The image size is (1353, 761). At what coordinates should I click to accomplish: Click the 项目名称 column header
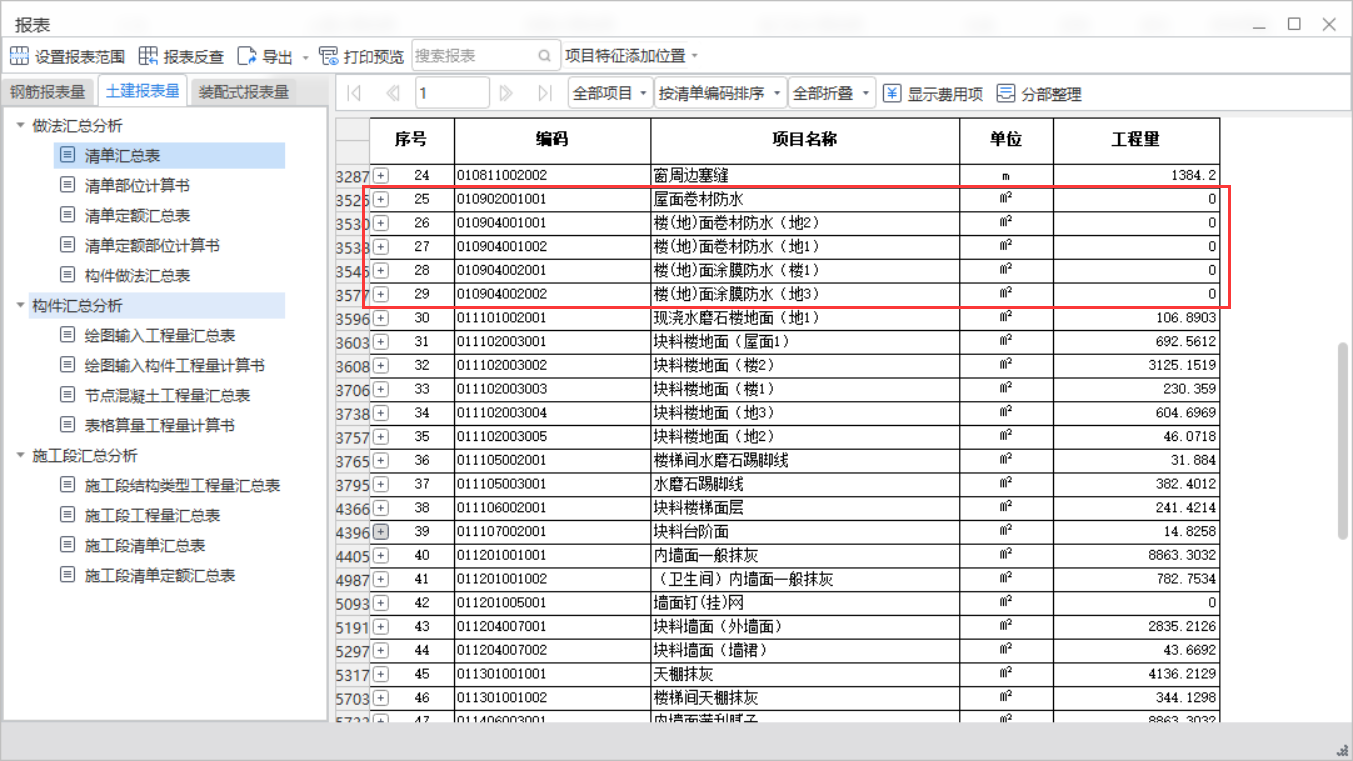(x=805, y=140)
